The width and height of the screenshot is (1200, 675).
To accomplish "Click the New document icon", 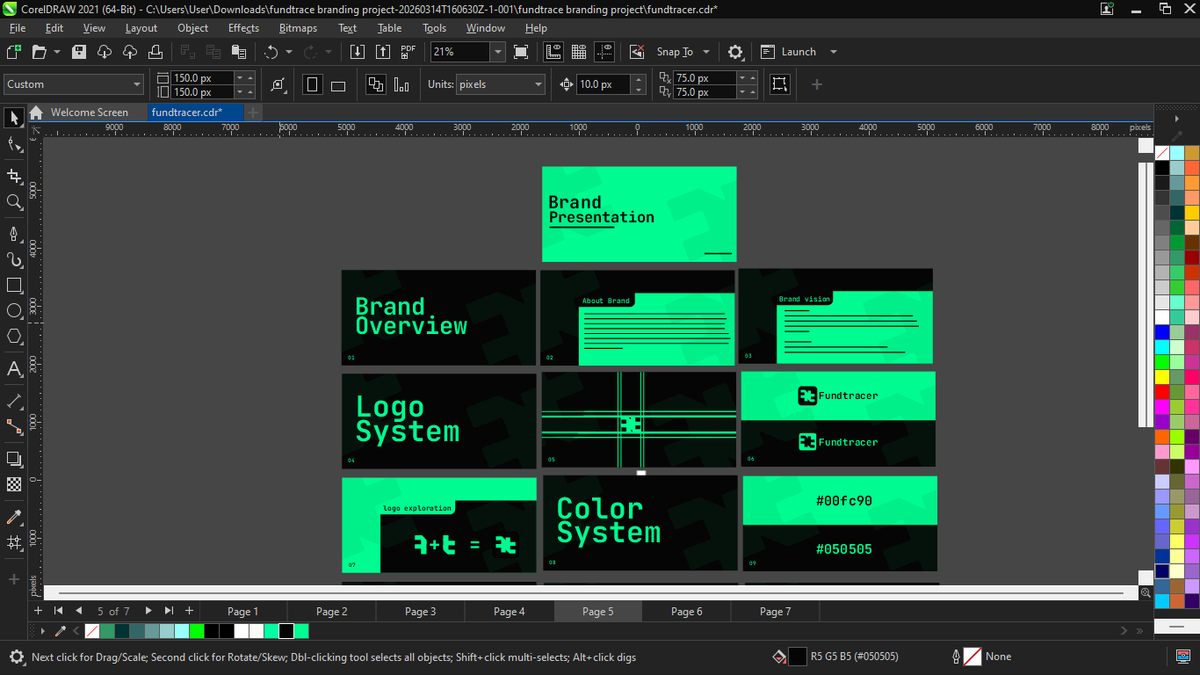I will click(x=13, y=52).
